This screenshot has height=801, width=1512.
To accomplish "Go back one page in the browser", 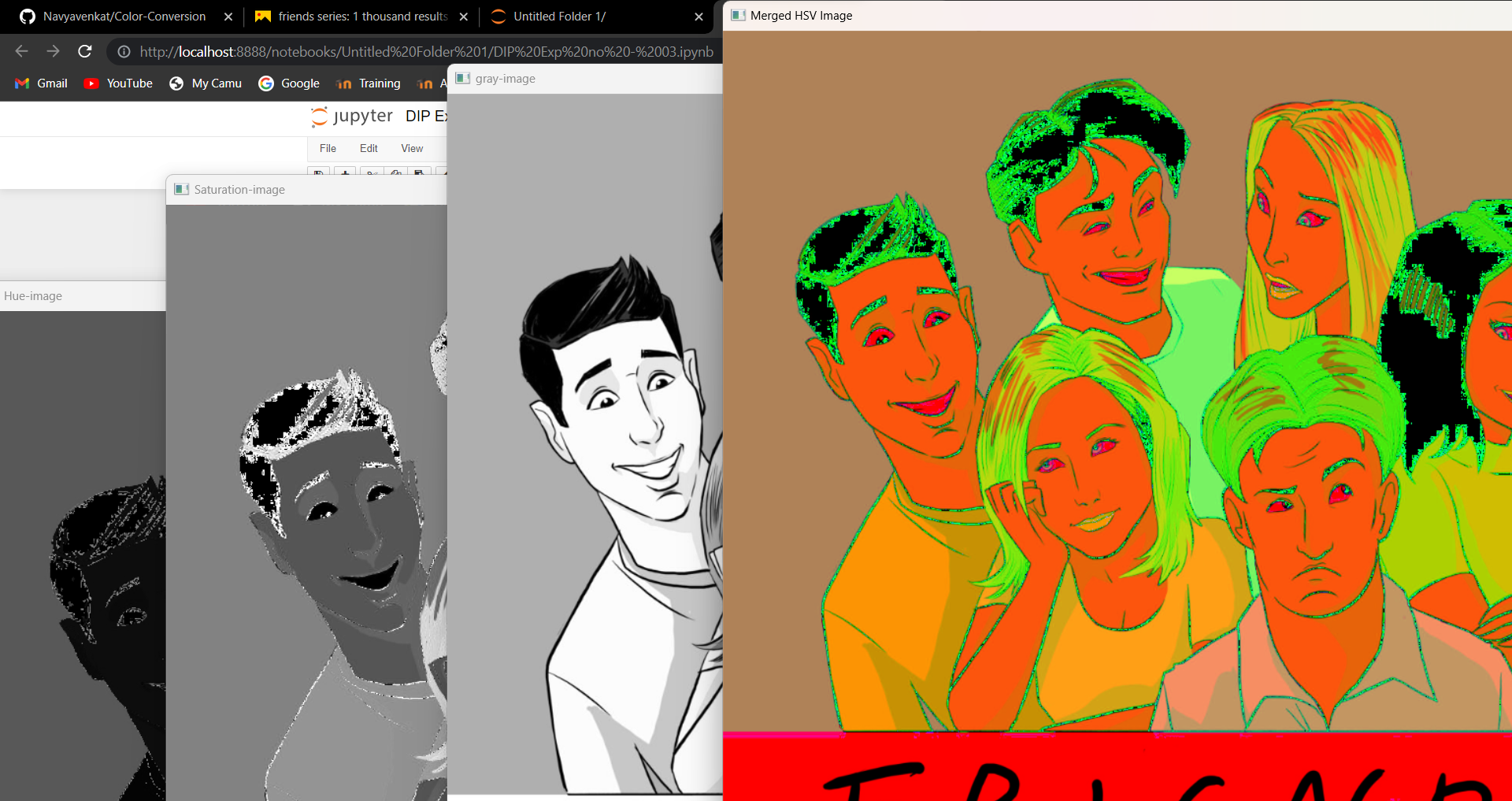I will [x=21, y=51].
